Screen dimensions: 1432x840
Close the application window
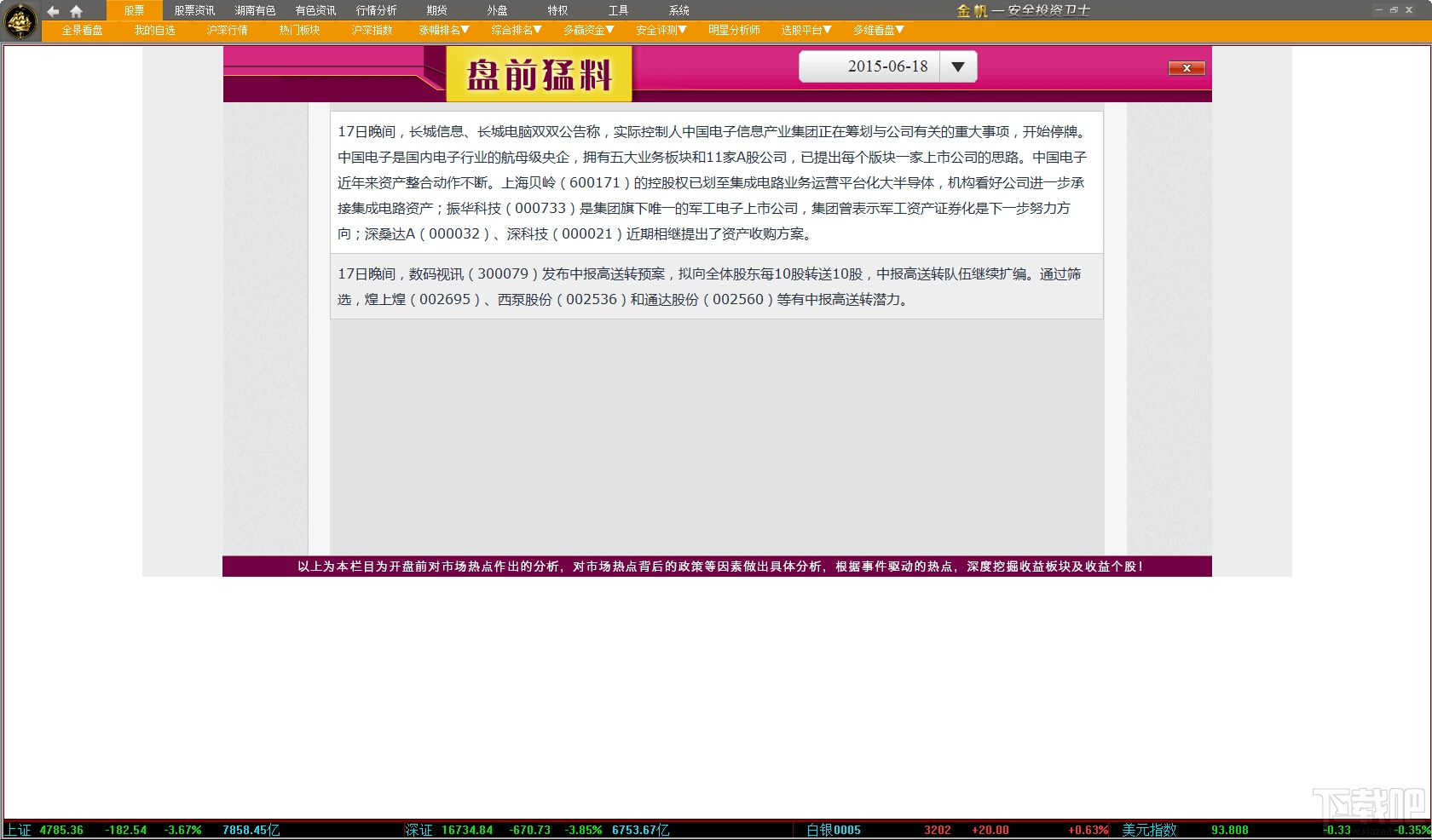(x=1410, y=10)
